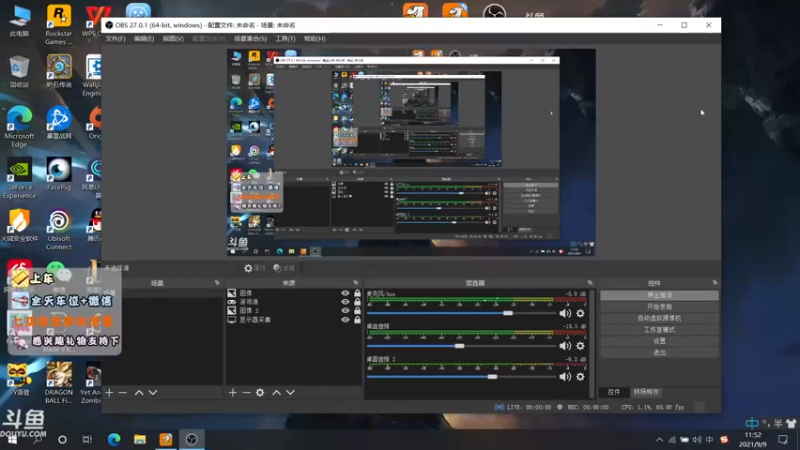The width and height of the screenshot is (800, 450).
Task: Pop out the 场景 dock panel
Action: pyautogui.click(x=217, y=283)
